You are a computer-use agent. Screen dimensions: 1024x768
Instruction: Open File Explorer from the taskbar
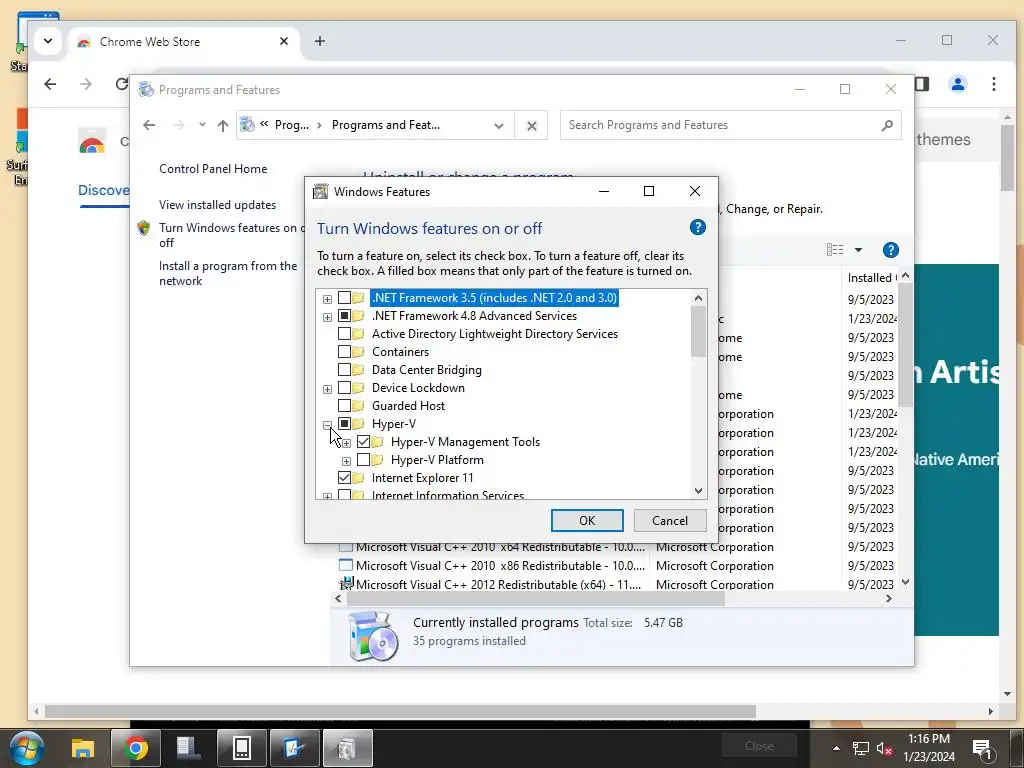tap(83, 748)
